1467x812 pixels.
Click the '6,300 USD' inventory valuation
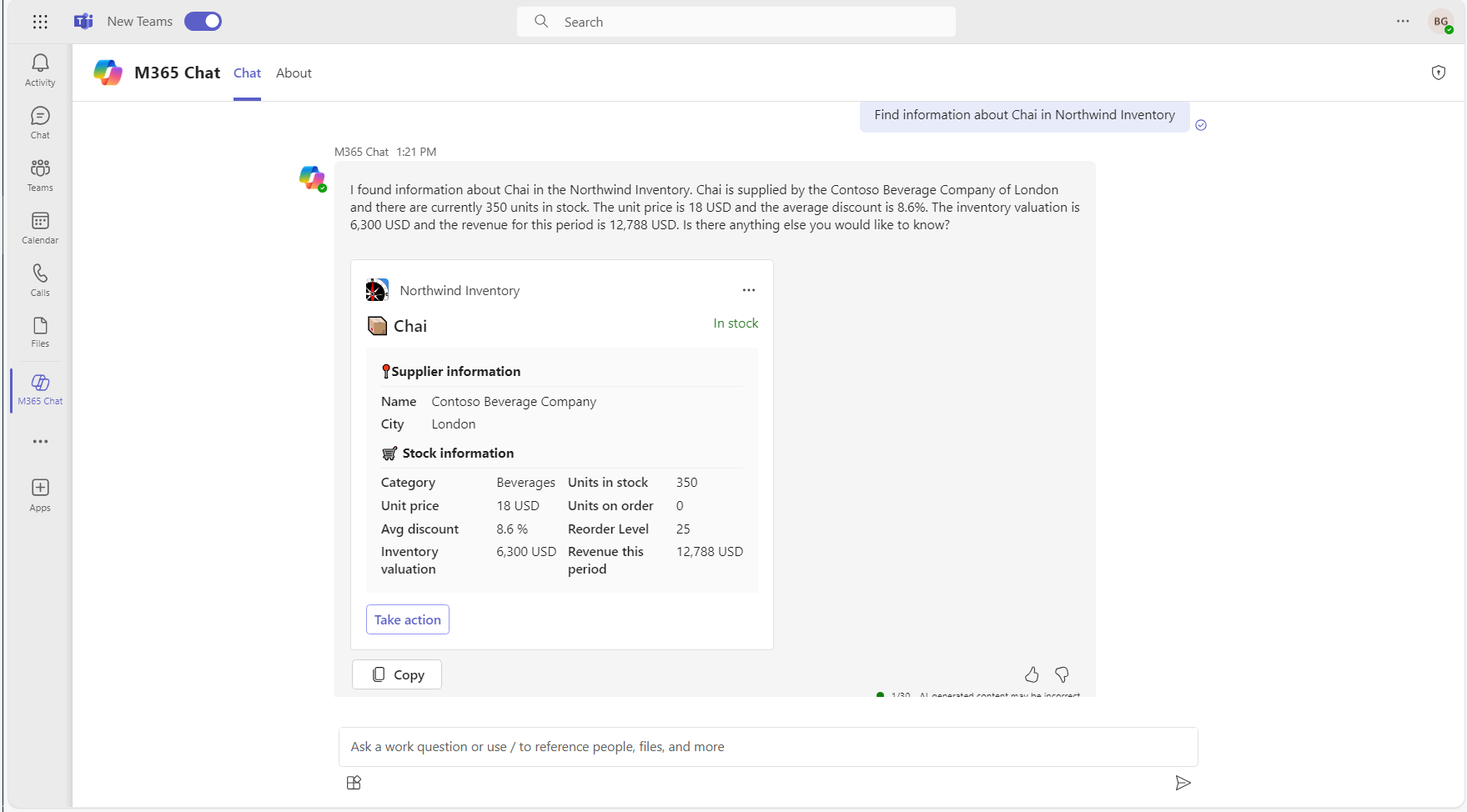526,552
